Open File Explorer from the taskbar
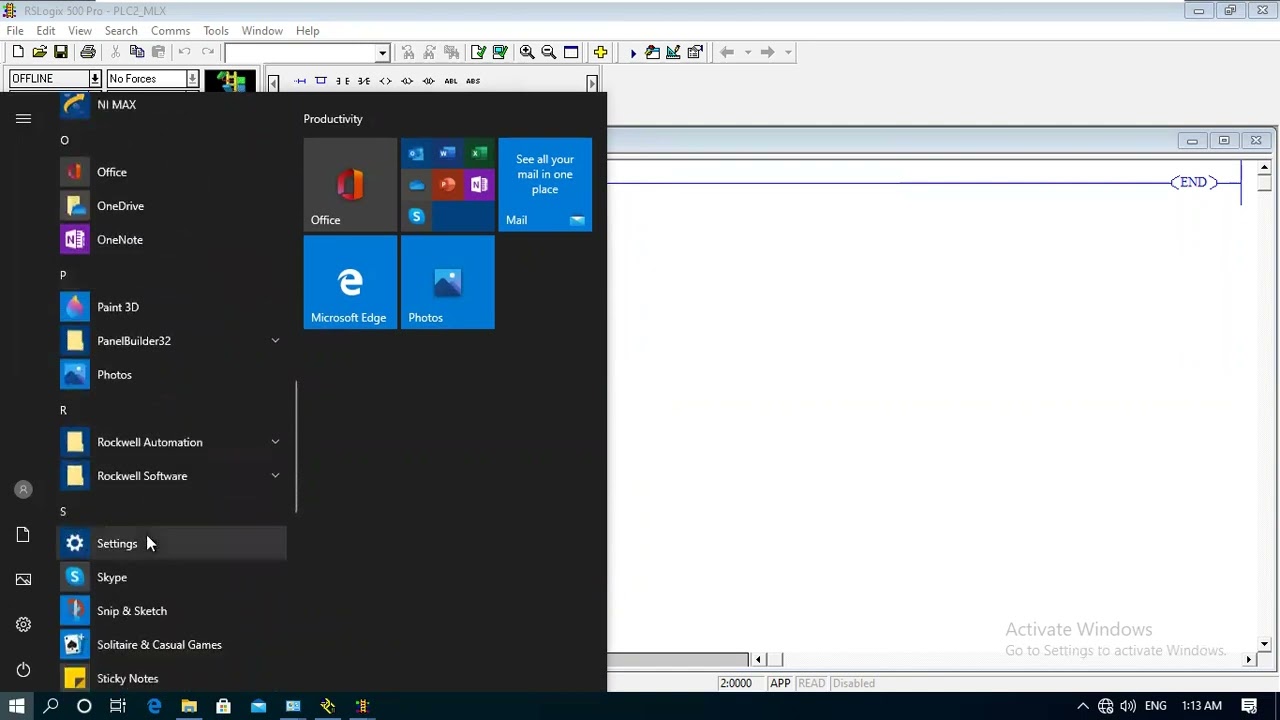The image size is (1280, 720). pos(189,706)
